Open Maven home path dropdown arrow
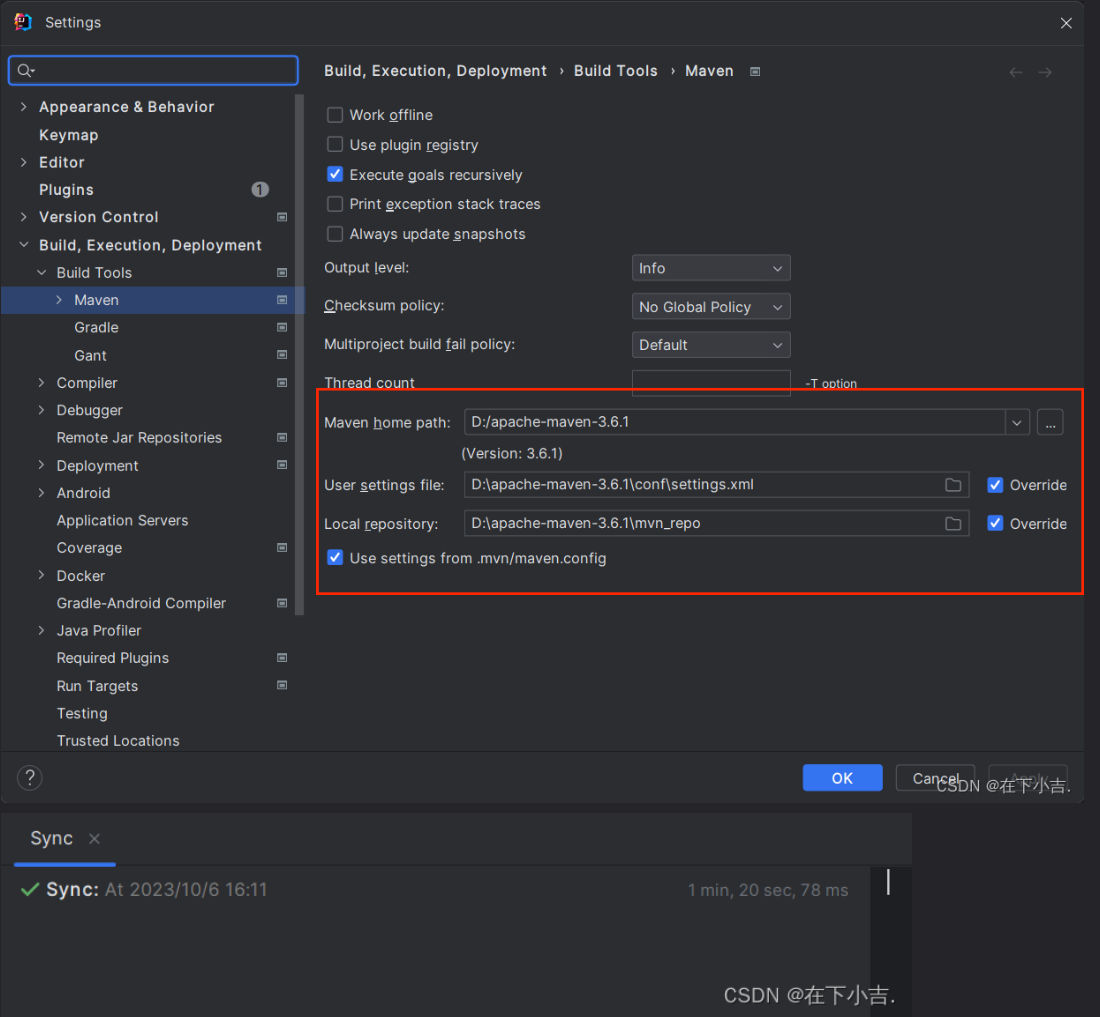 [1017, 423]
